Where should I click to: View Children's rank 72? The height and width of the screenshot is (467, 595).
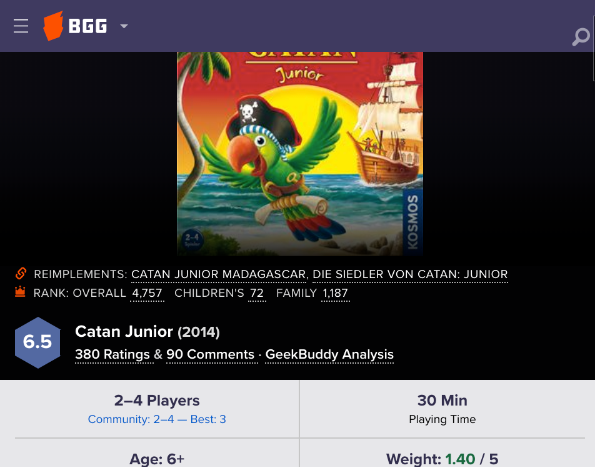(257, 293)
